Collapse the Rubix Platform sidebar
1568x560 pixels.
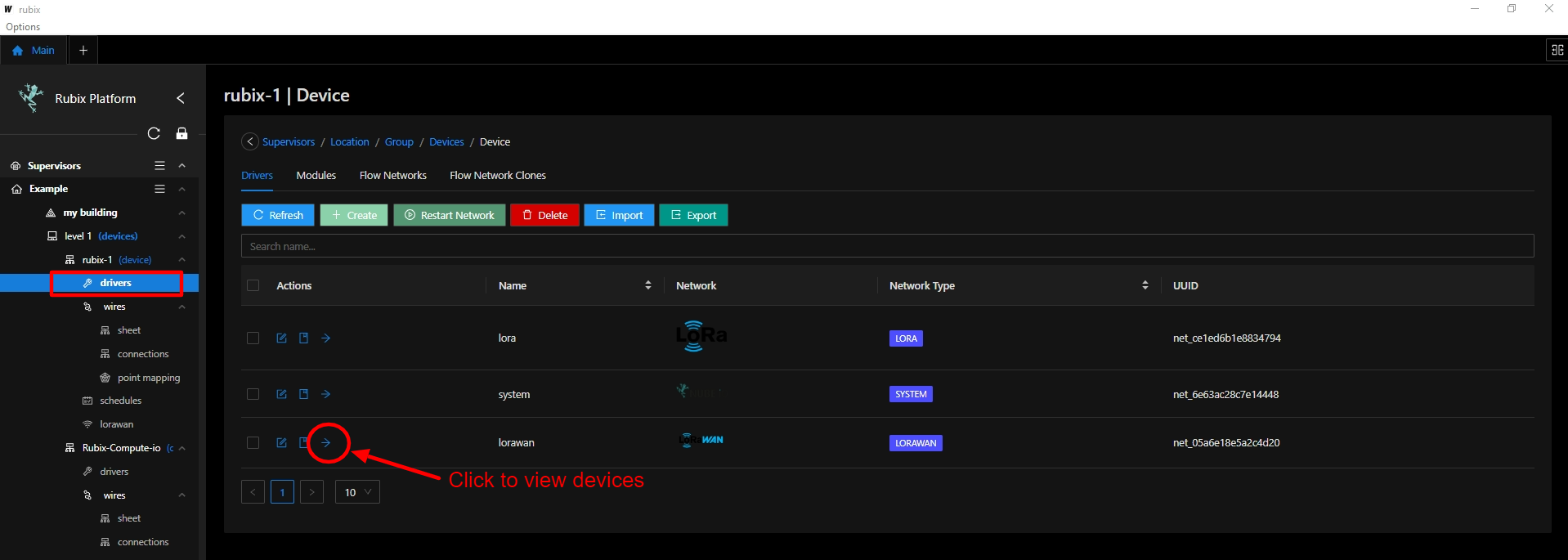tap(181, 98)
